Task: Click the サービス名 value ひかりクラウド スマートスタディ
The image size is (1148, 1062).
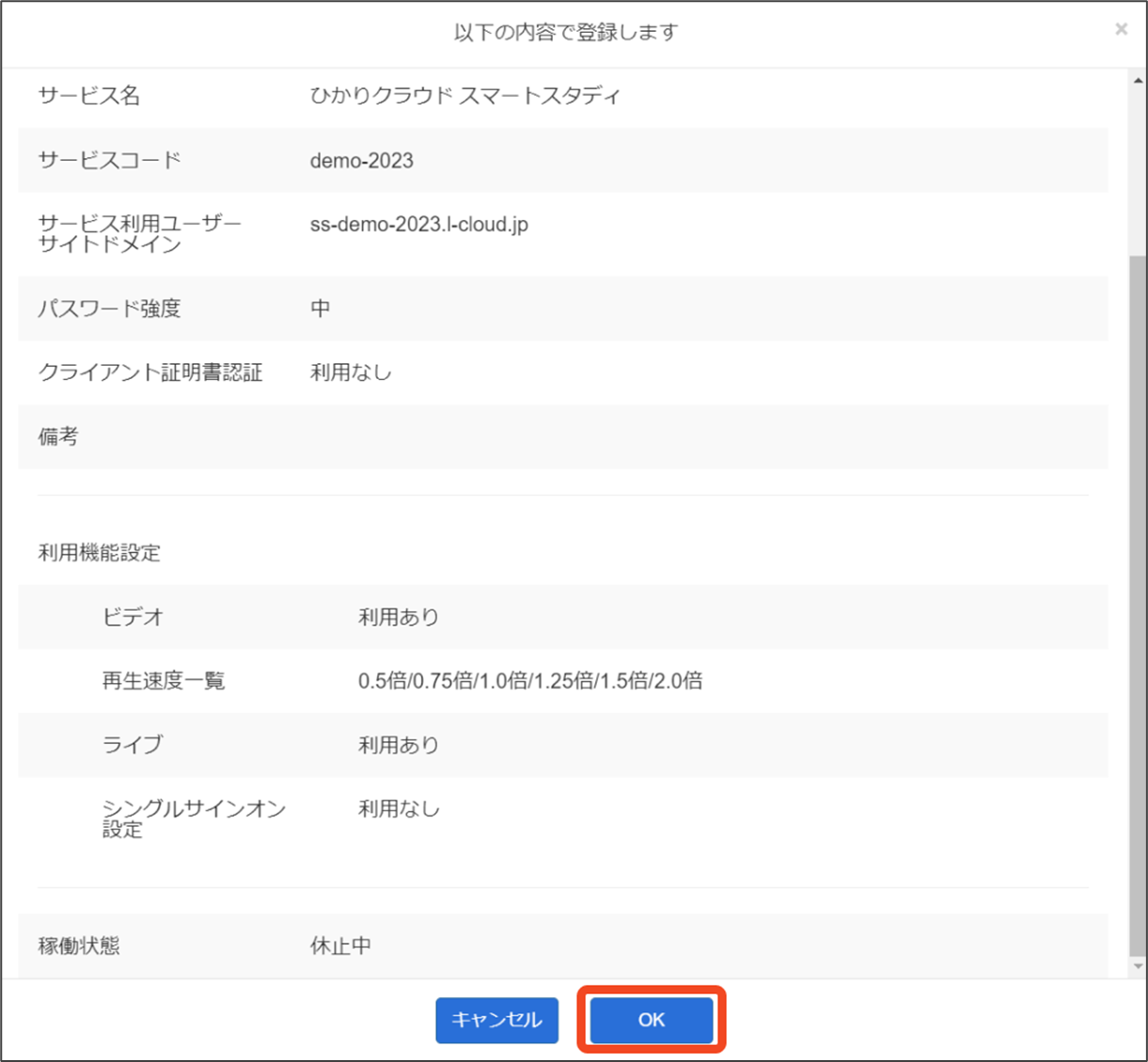Action: 465,96
